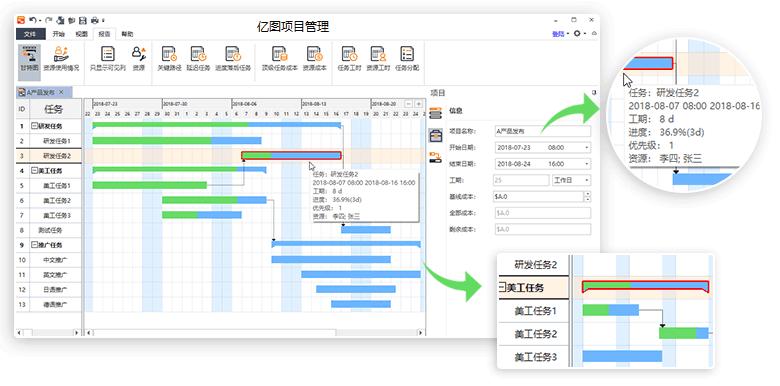This screenshot has width=780, height=386.
Task: Select task row 研发任务2
Action: pos(48,156)
